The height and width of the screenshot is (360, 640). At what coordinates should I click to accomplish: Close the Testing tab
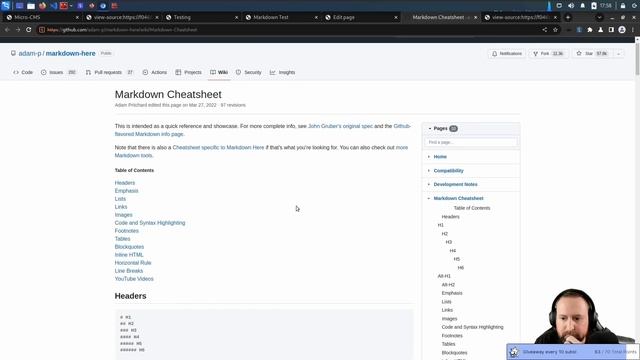(236, 18)
